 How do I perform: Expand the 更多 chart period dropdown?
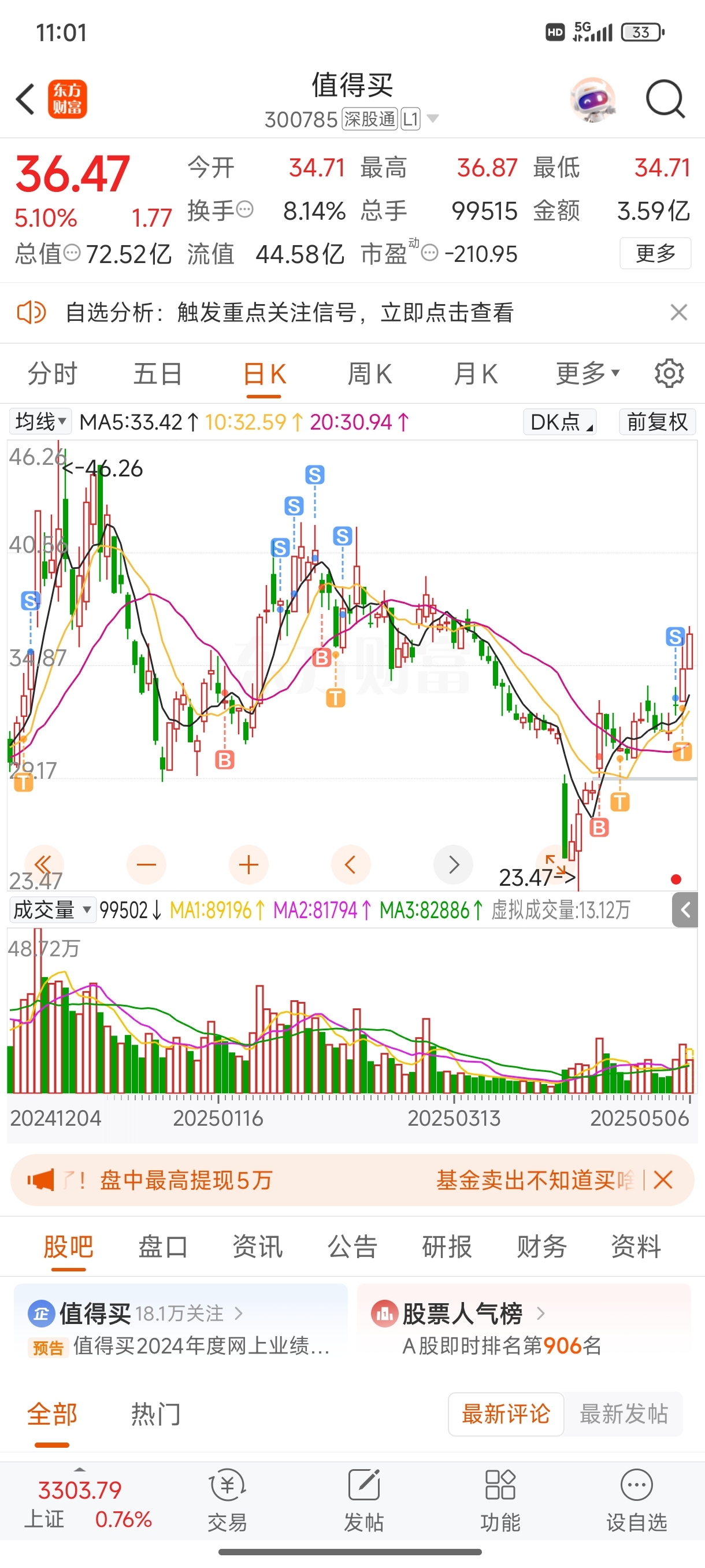[588, 373]
